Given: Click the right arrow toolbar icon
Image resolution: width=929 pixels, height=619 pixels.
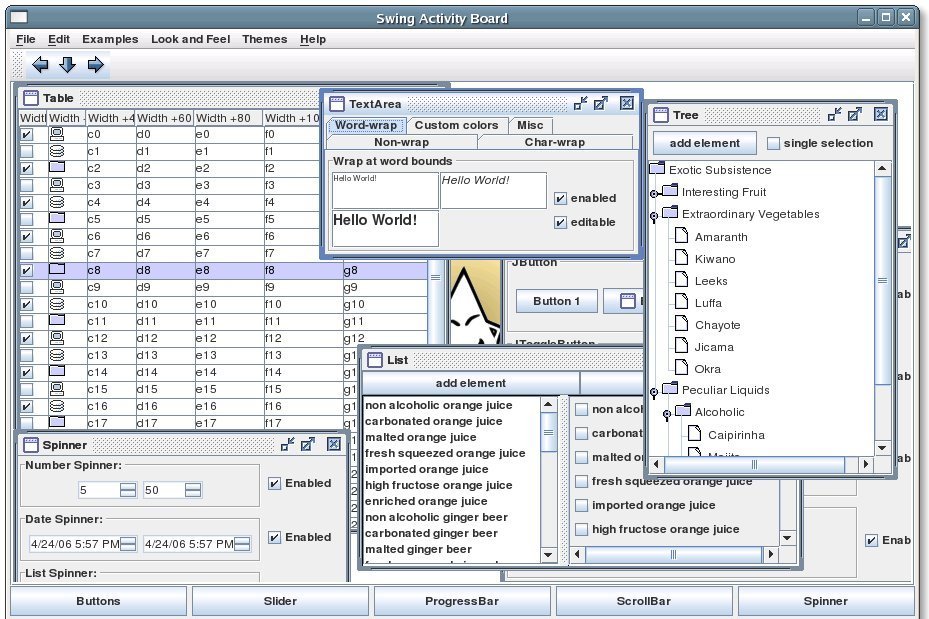Looking at the screenshot, I should point(96,65).
